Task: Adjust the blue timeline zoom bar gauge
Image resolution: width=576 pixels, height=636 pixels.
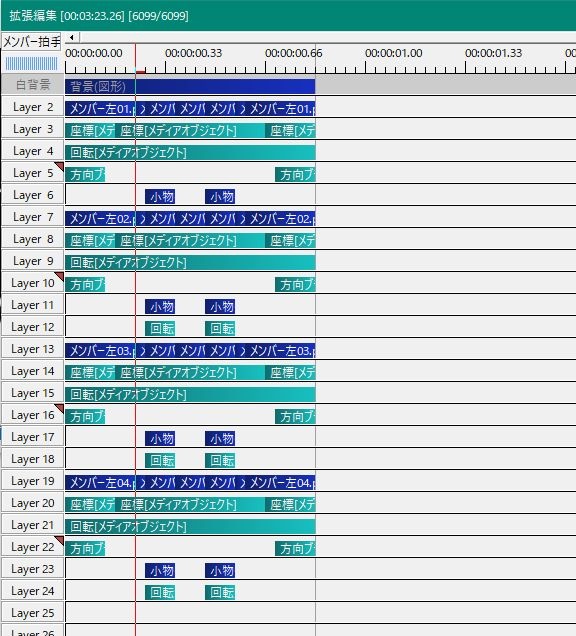Action: click(x=31, y=64)
